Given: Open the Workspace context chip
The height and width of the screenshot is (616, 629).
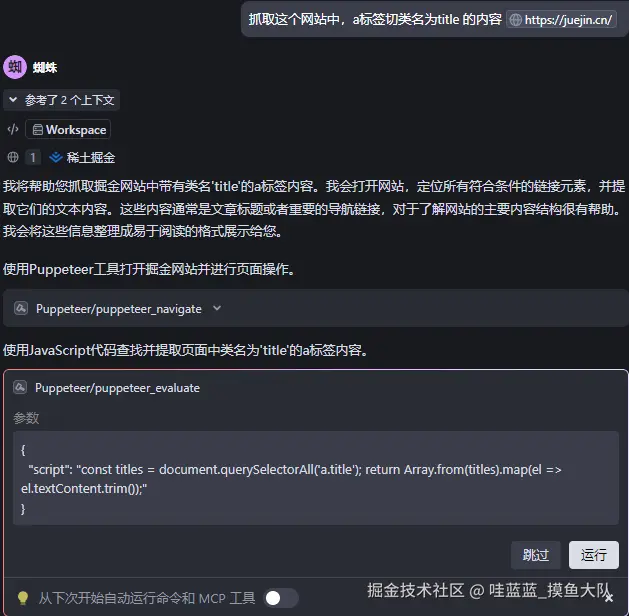Looking at the screenshot, I should [68, 130].
